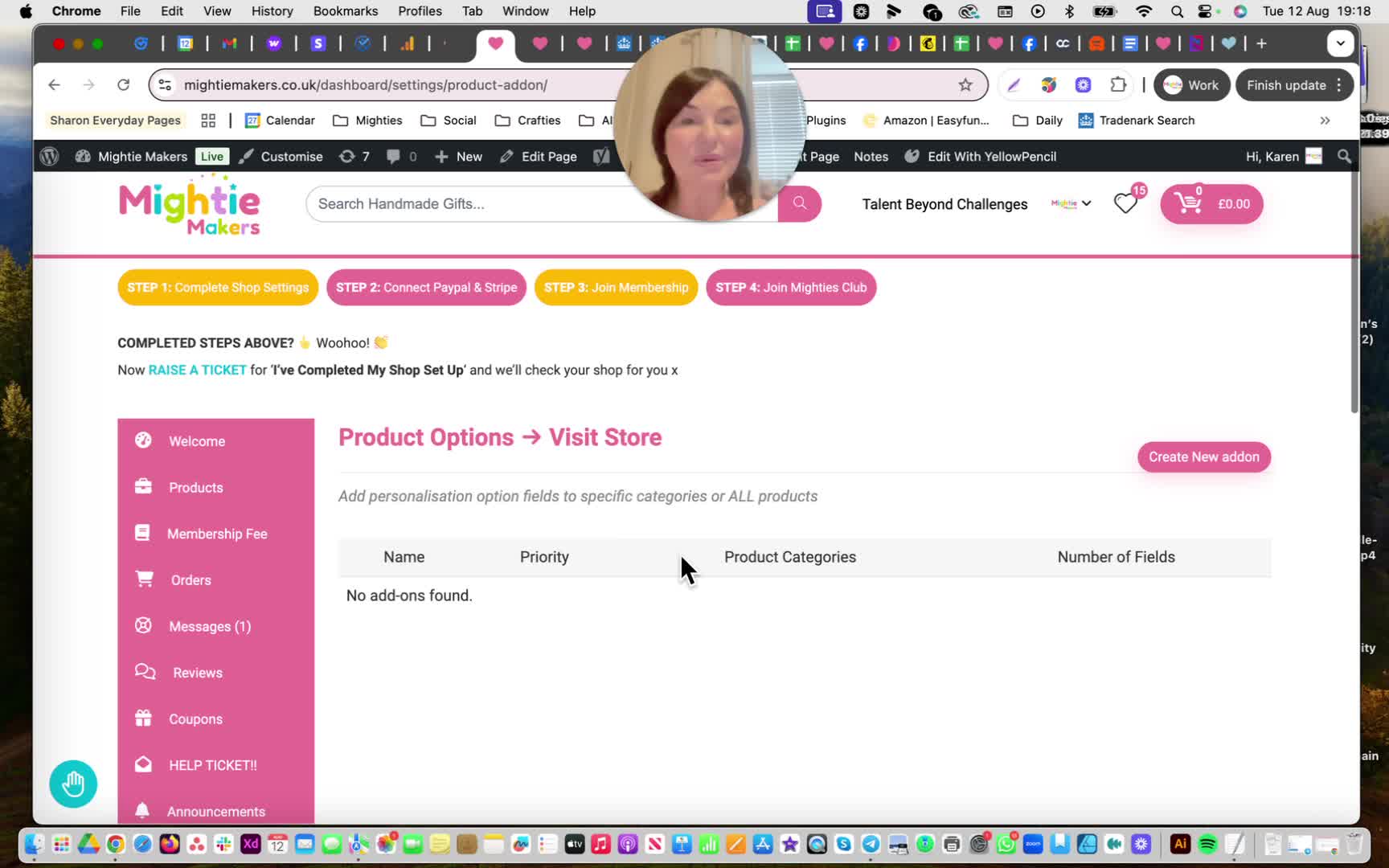Show hidden bookmarks via double chevron
This screenshot has width=1389, height=868.
1325,121
